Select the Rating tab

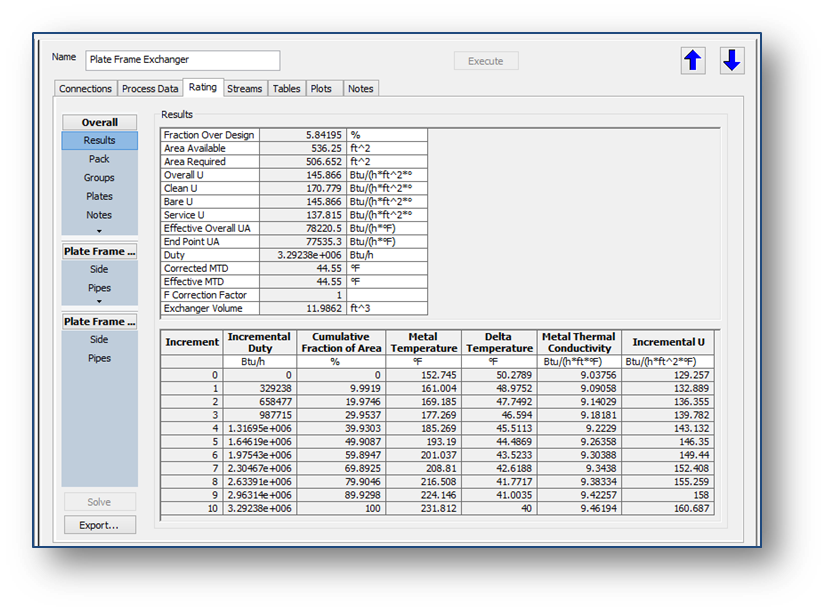point(203,87)
